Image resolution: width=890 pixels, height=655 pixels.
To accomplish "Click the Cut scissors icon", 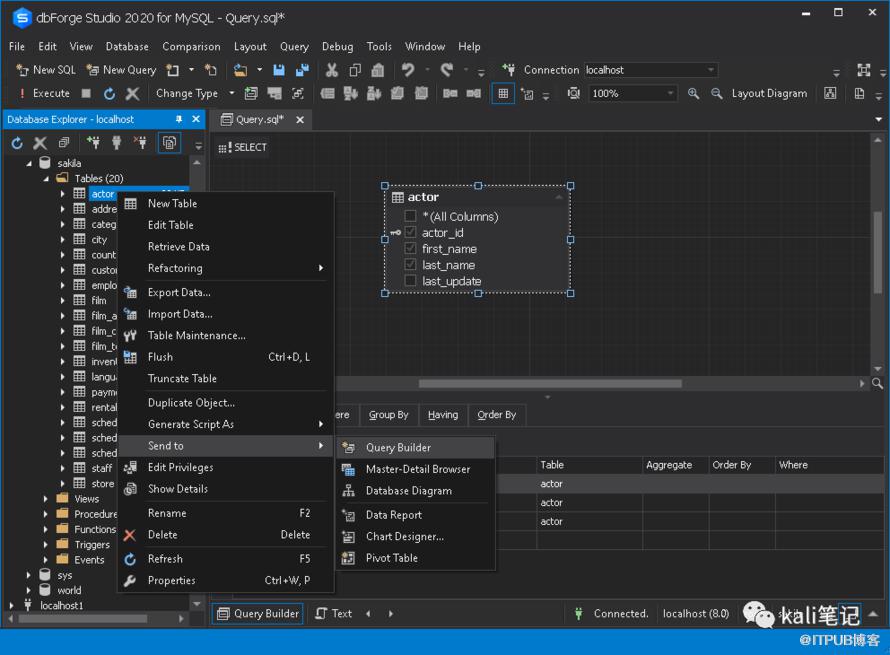I will (332, 70).
